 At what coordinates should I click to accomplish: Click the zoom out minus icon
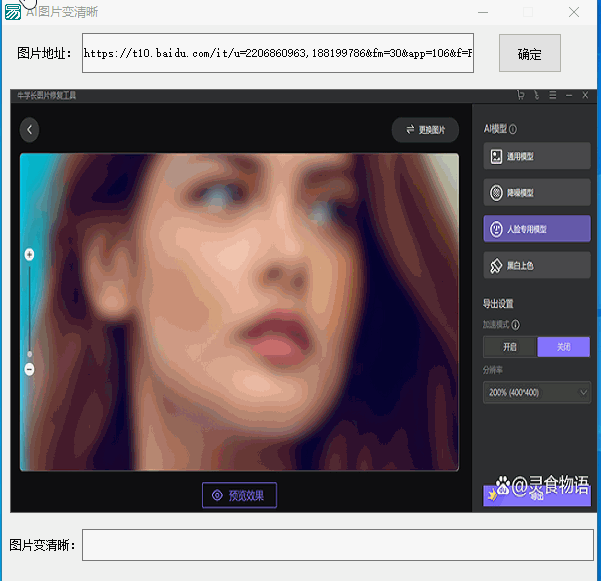tap(29, 369)
